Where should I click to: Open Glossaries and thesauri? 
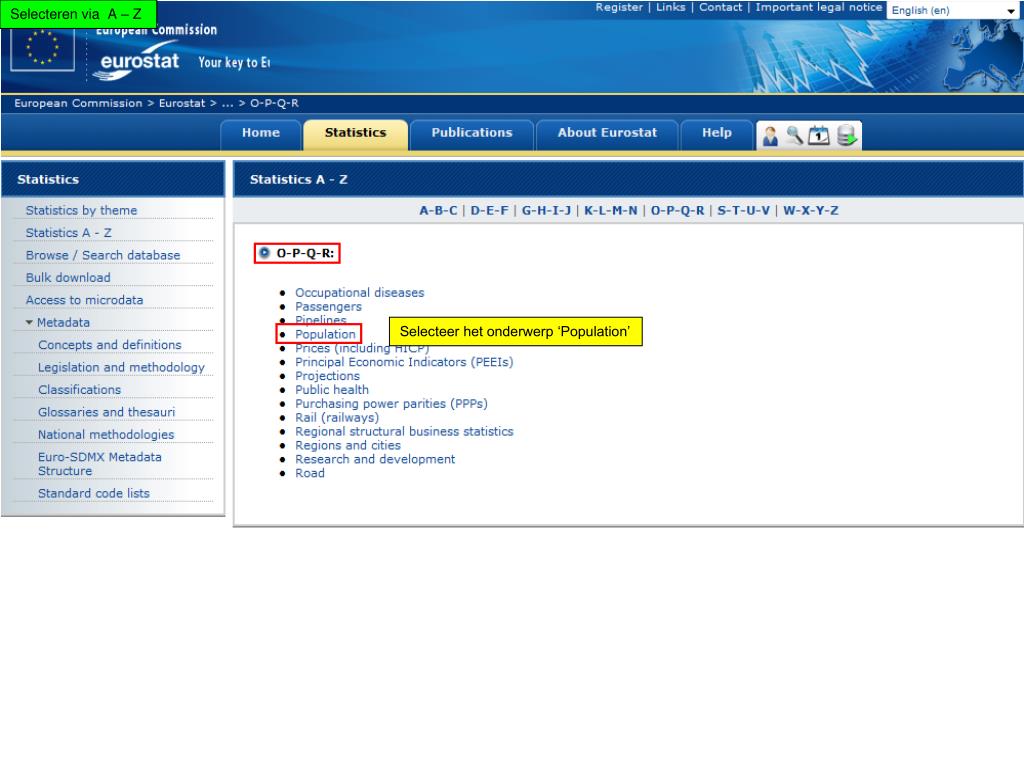tap(106, 412)
